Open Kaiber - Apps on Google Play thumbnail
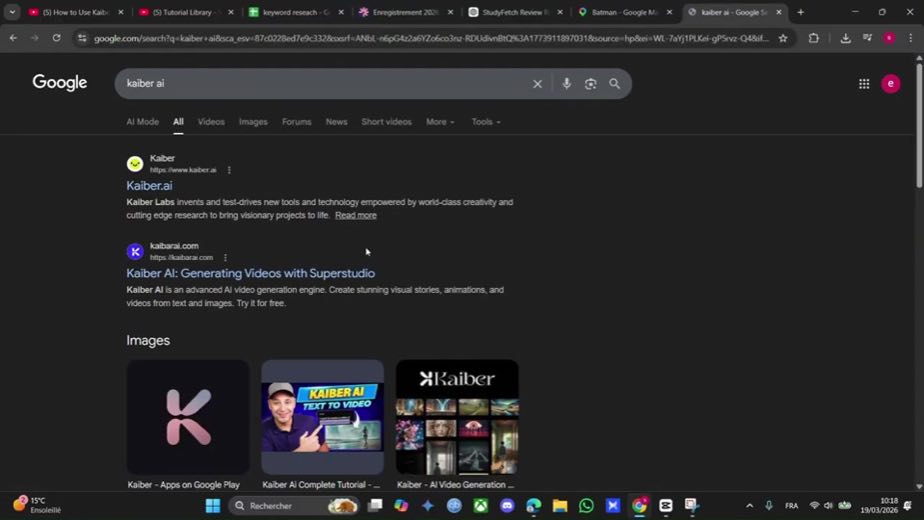This screenshot has height=520, width=924. pyautogui.click(x=187, y=417)
